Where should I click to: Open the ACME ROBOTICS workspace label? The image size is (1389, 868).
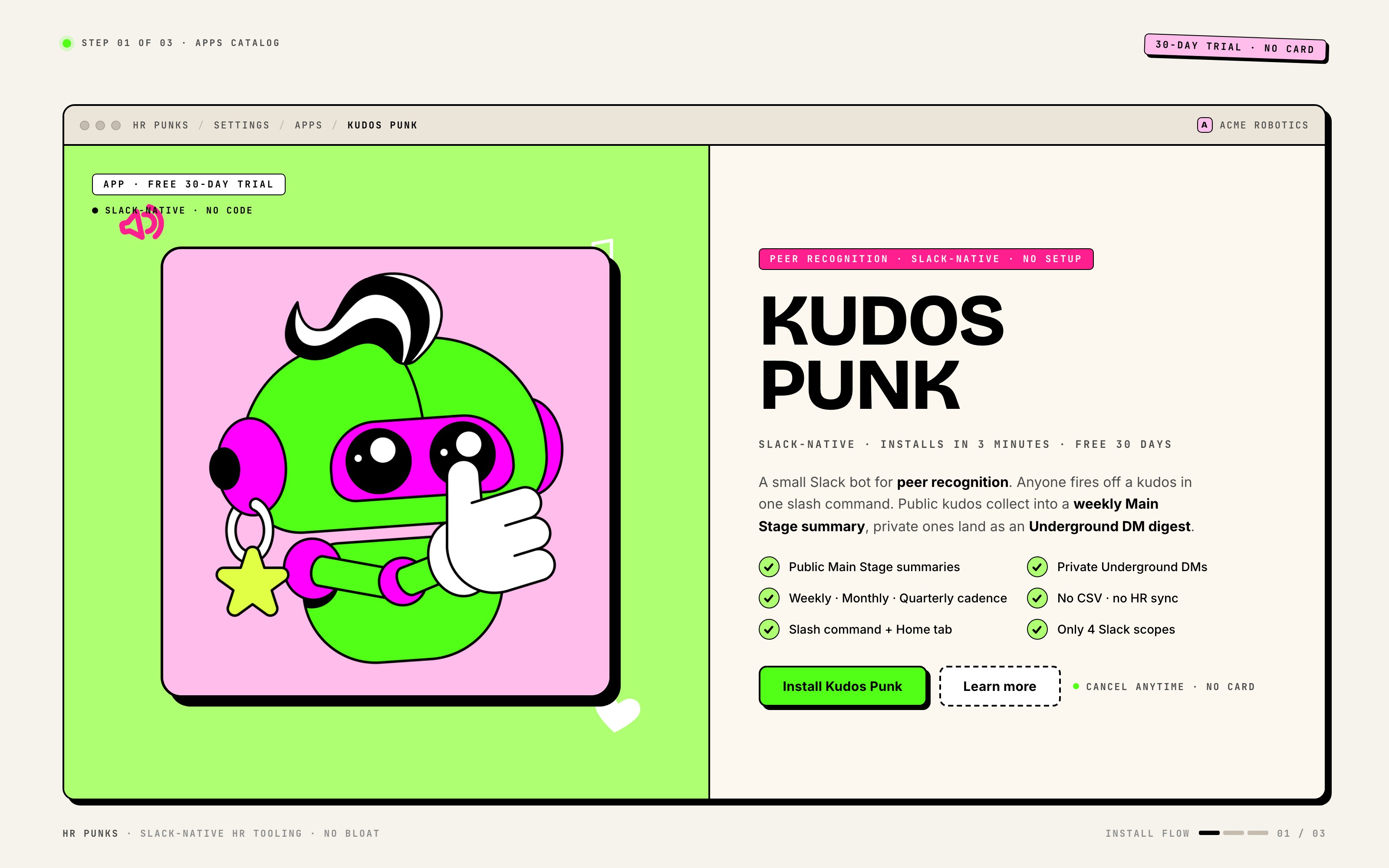point(1264,125)
